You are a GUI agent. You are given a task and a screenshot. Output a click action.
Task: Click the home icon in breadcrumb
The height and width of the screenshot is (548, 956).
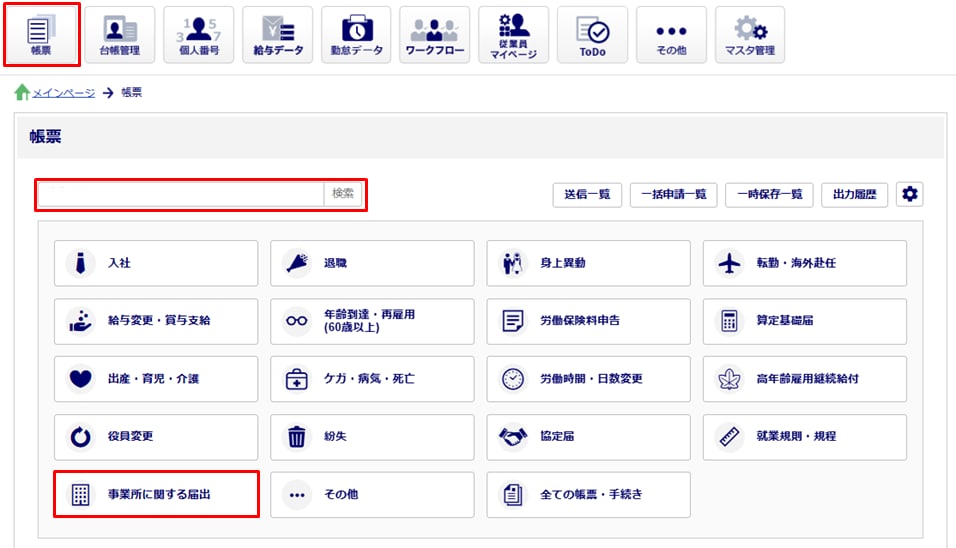[x=22, y=92]
